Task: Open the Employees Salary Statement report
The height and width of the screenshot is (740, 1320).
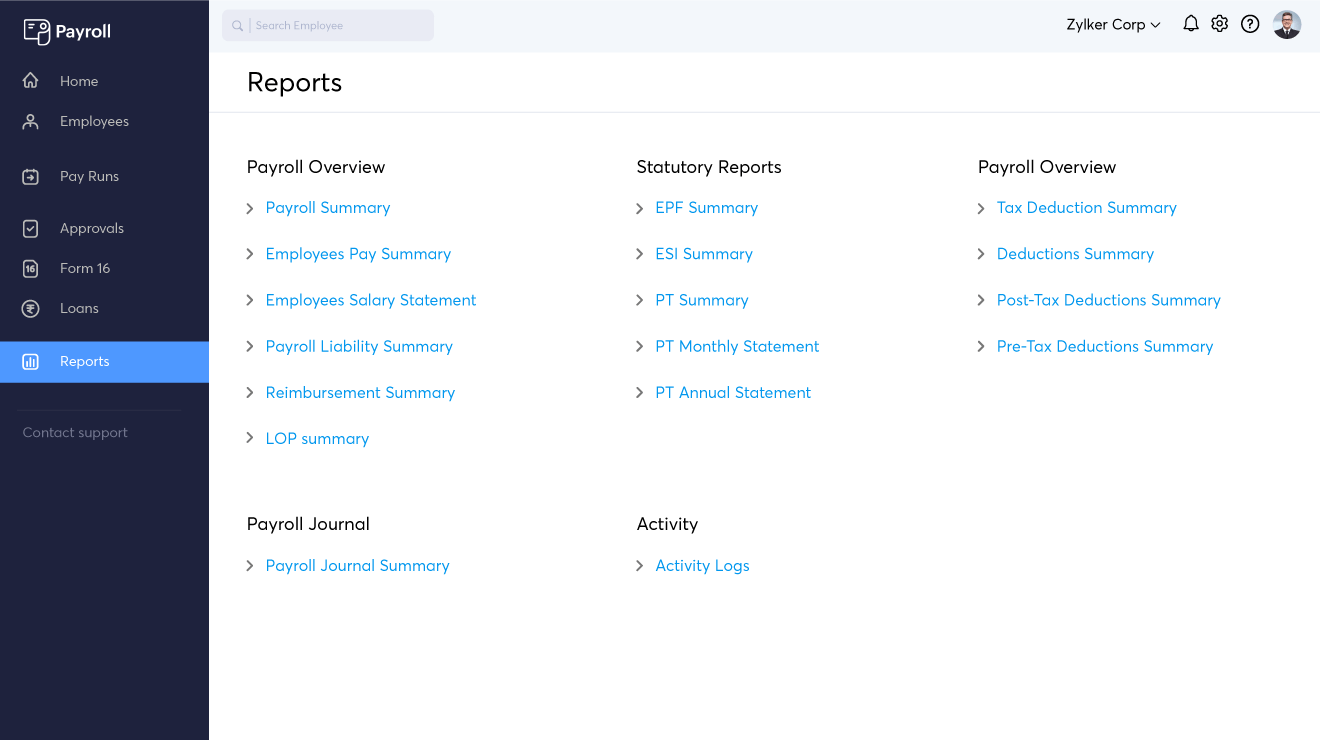Action: [x=370, y=300]
